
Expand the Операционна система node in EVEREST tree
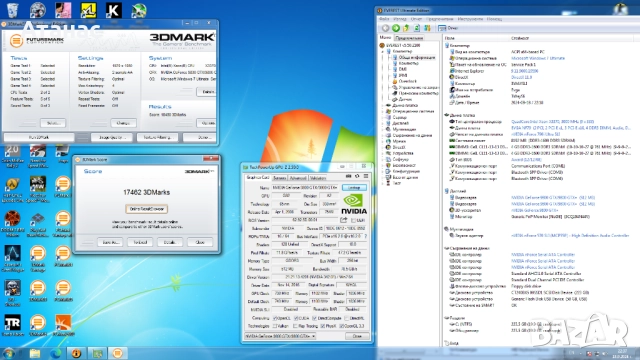click(383, 111)
